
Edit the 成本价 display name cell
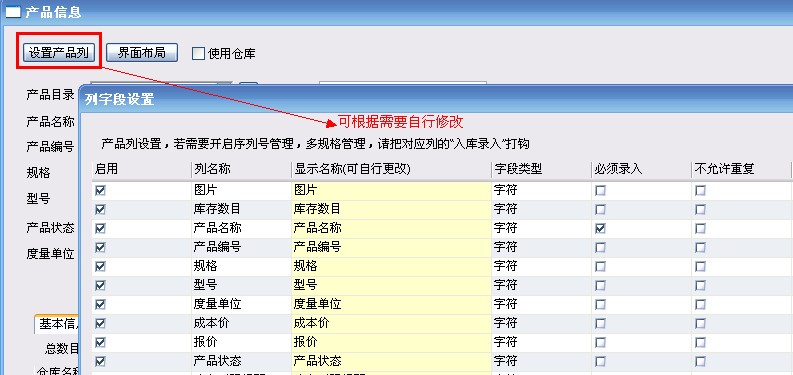[x=391, y=323]
